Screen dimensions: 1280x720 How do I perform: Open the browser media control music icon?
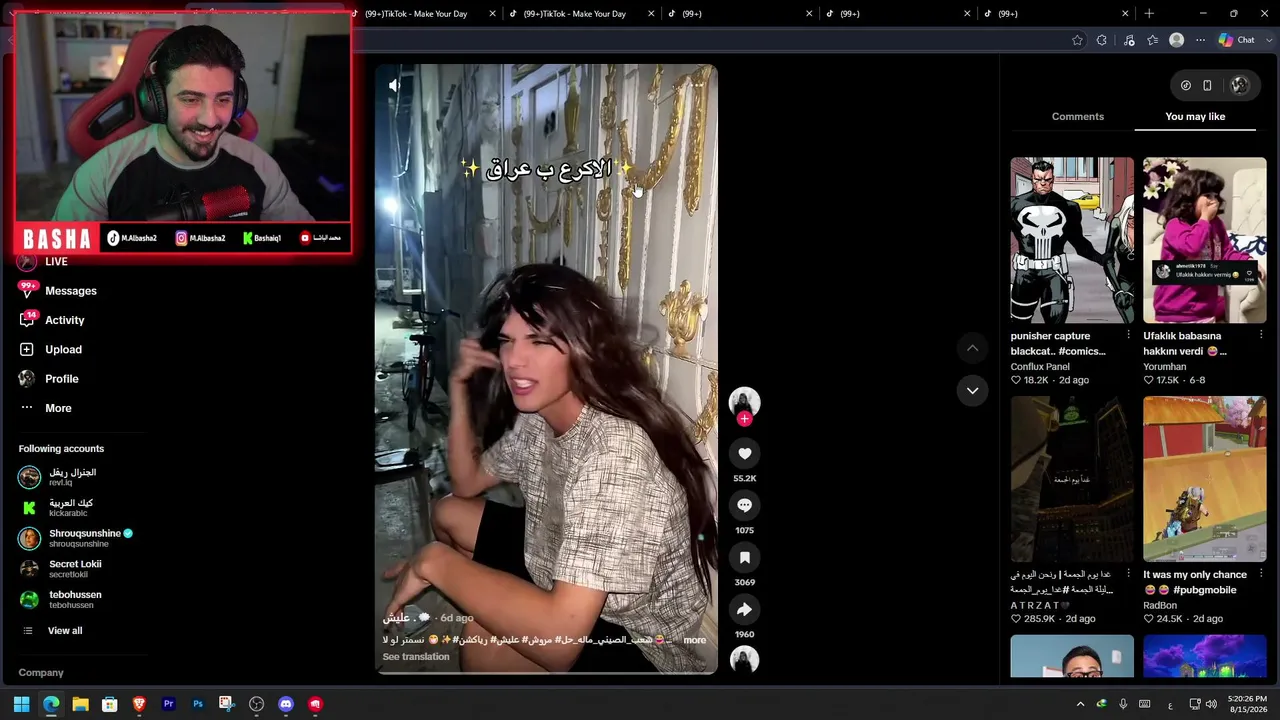pos(1129,40)
